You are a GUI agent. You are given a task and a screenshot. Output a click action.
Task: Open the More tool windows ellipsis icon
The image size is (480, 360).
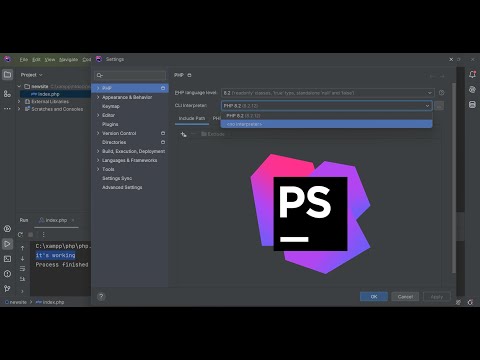click(x=7, y=109)
